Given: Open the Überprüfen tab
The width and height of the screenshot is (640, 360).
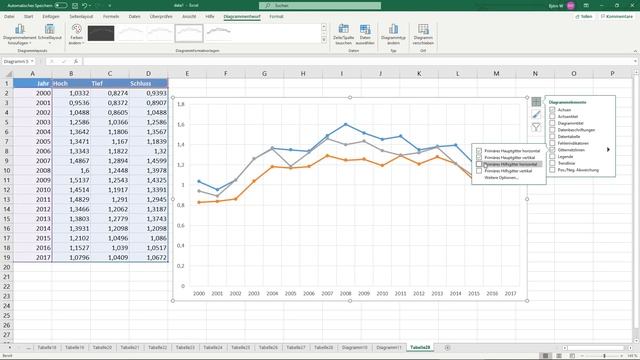Looking at the screenshot, I should (161, 16).
